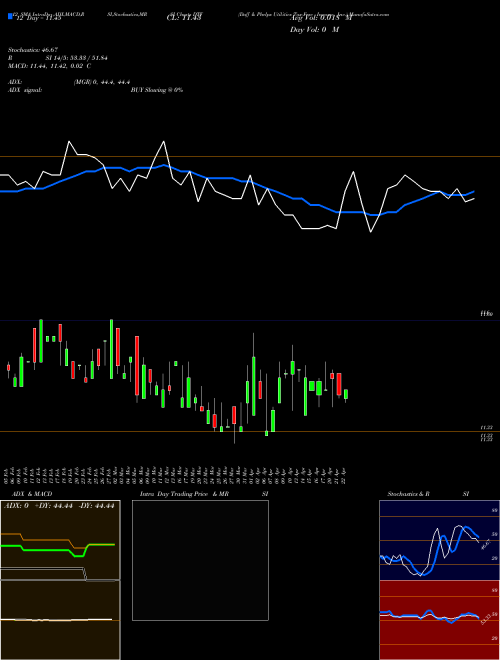Select the 'ADX & MACD' panel title
Screen dimensions: 500x660
32,494
